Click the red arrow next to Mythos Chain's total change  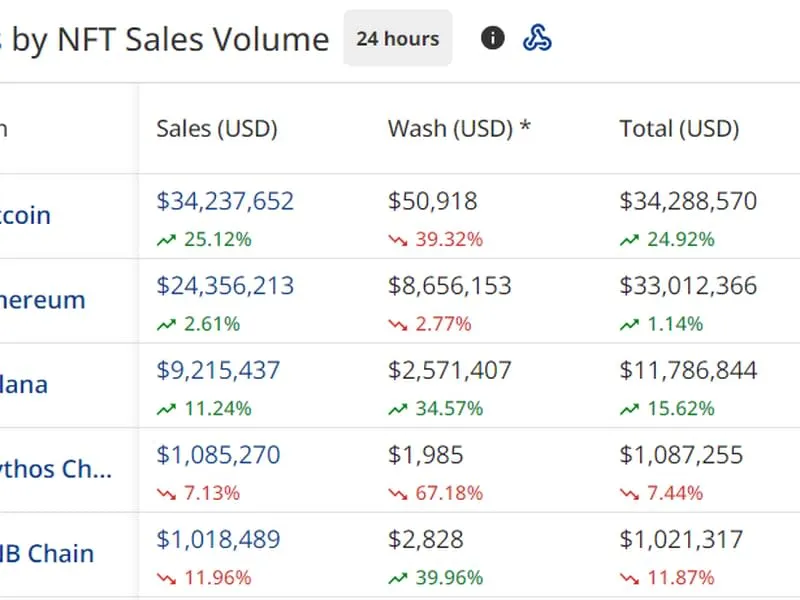click(x=629, y=493)
